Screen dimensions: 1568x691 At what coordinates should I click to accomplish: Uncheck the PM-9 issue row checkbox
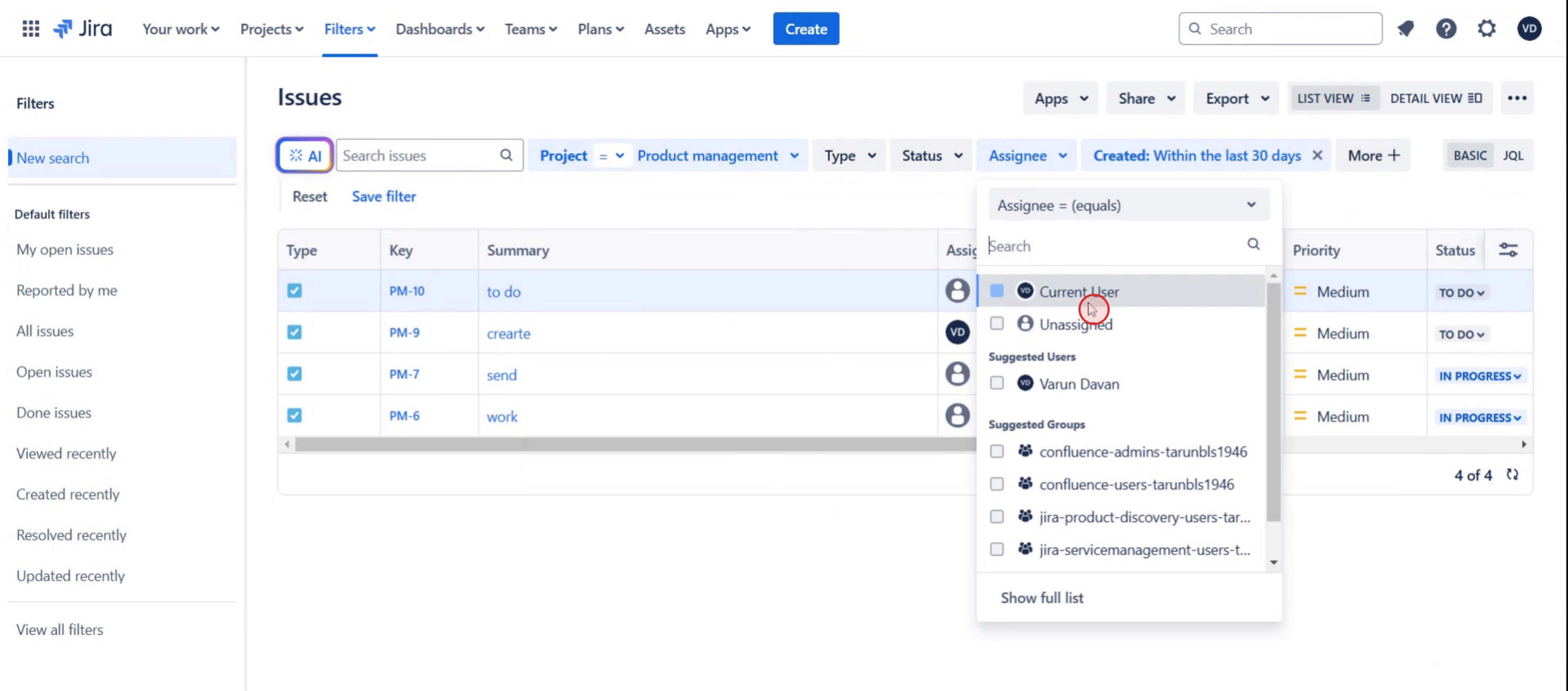(x=295, y=332)
